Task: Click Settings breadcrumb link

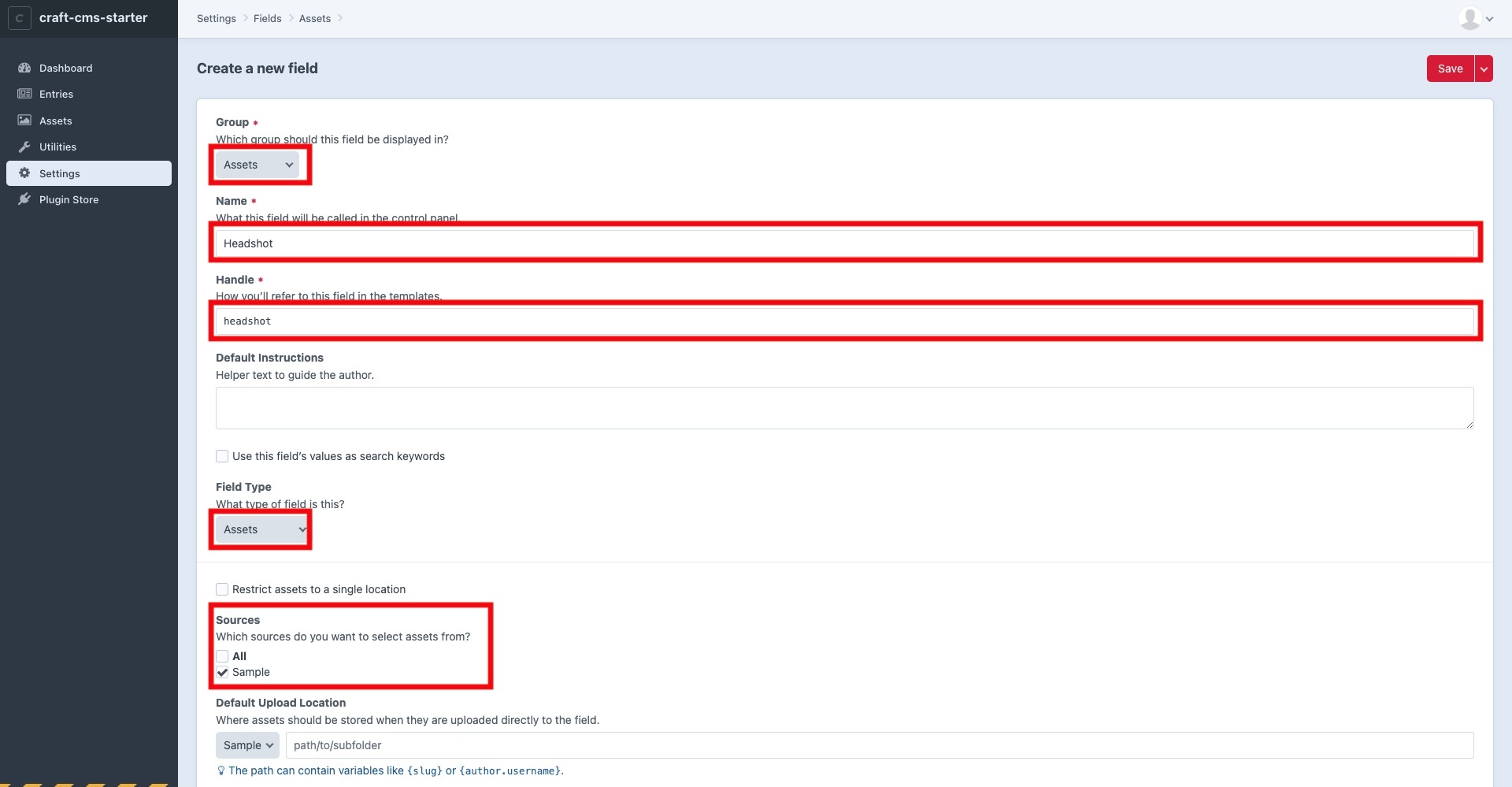Action: [217, 18]
